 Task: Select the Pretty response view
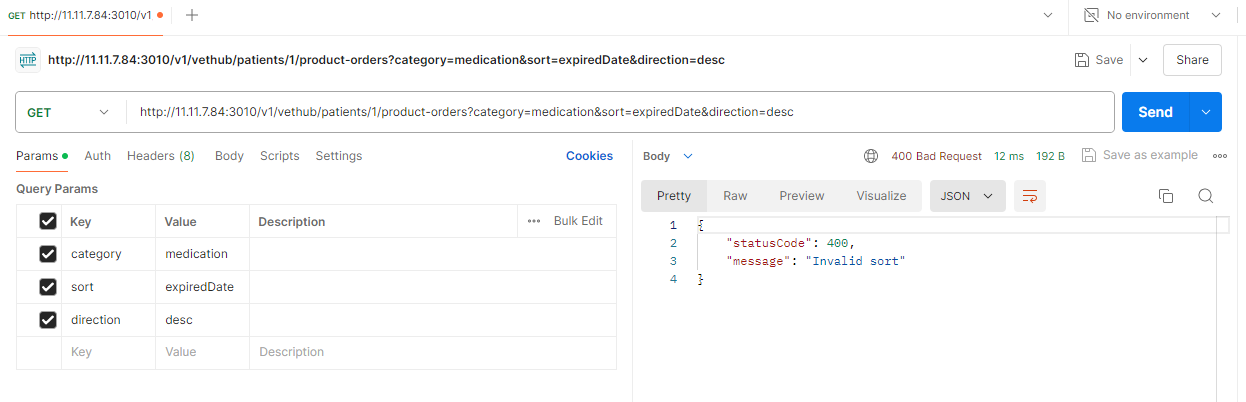674,196
